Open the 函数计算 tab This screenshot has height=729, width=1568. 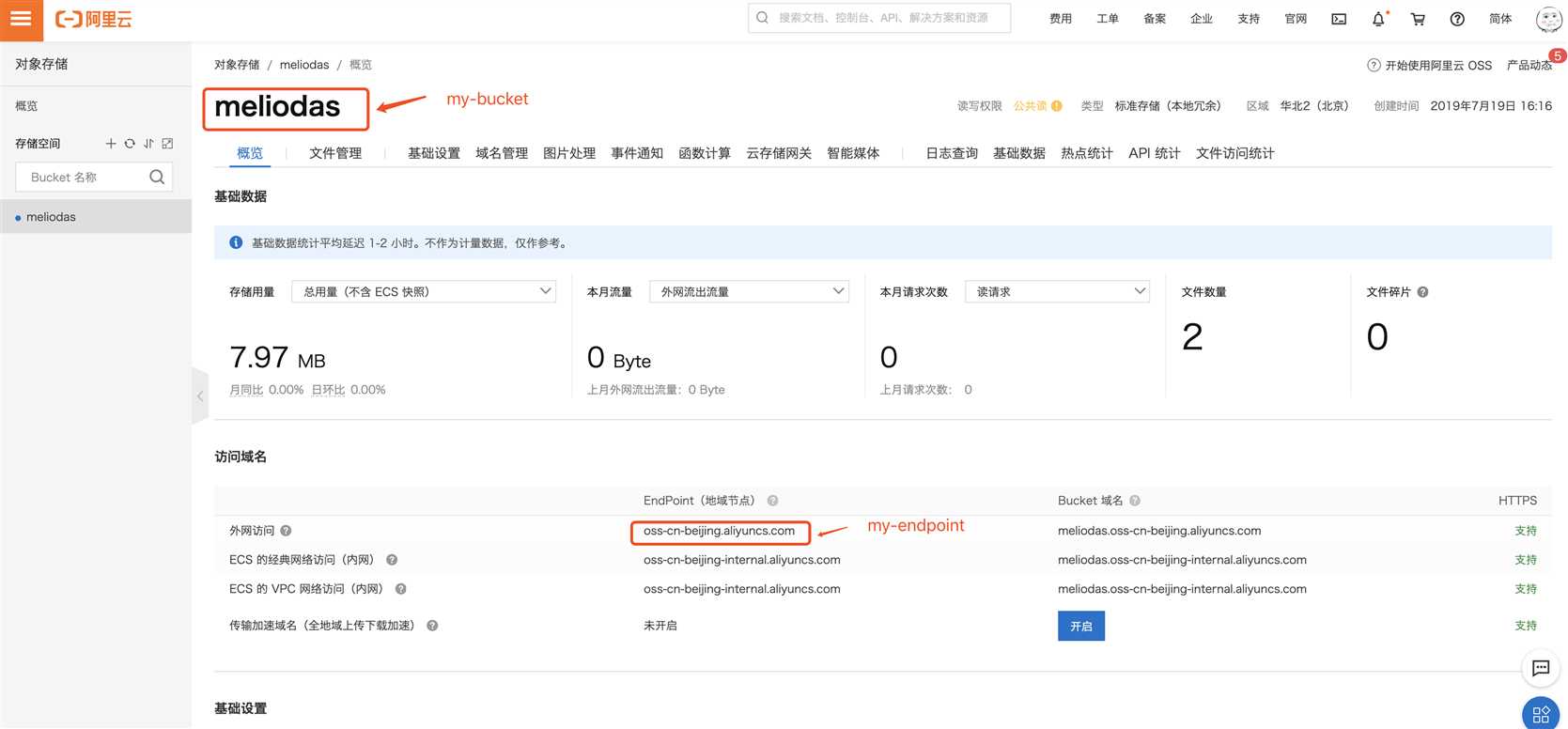(x=705, y=153)
